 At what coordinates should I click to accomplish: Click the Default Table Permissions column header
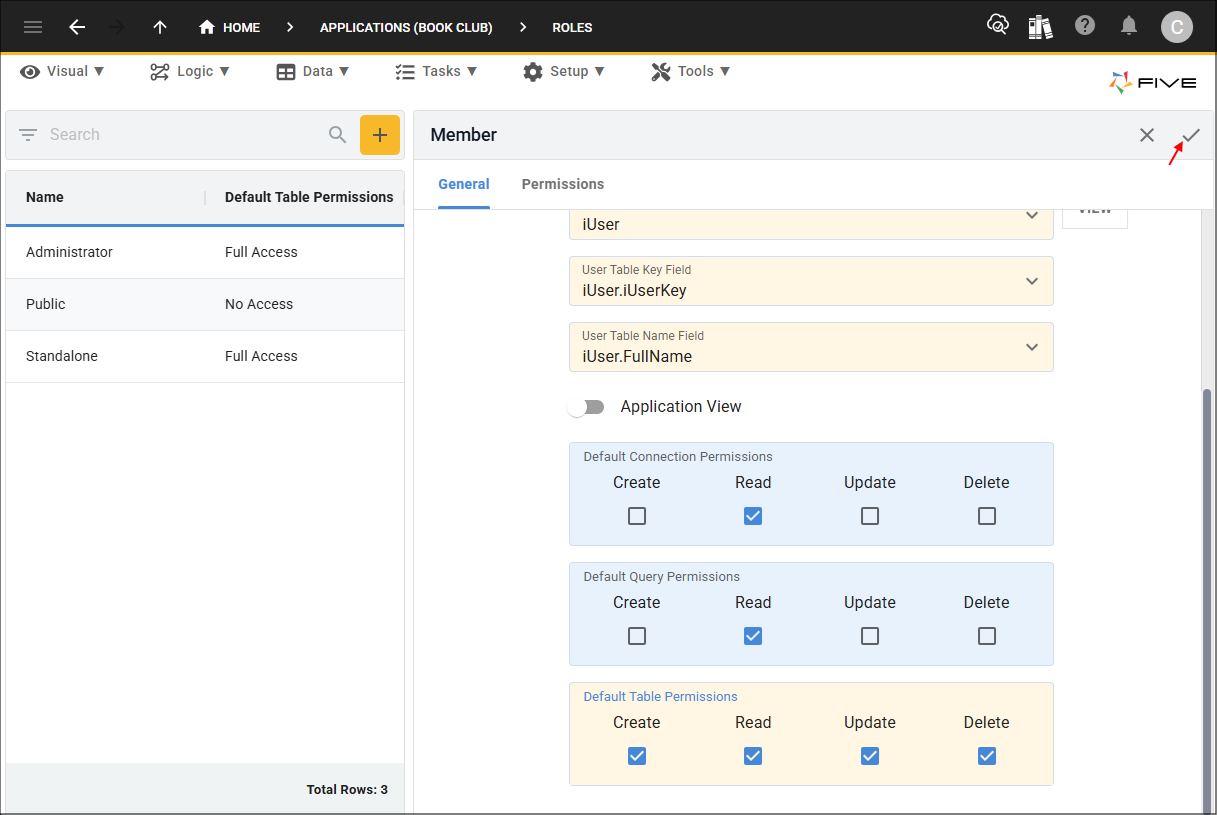[x=309, y=197]
